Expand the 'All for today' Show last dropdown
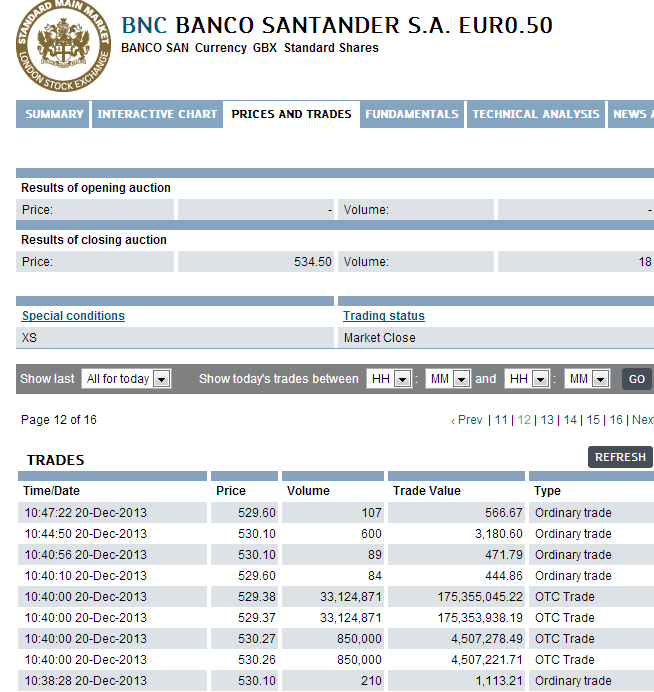Viewport: 654px width, 692px height. tap(126, 379)
